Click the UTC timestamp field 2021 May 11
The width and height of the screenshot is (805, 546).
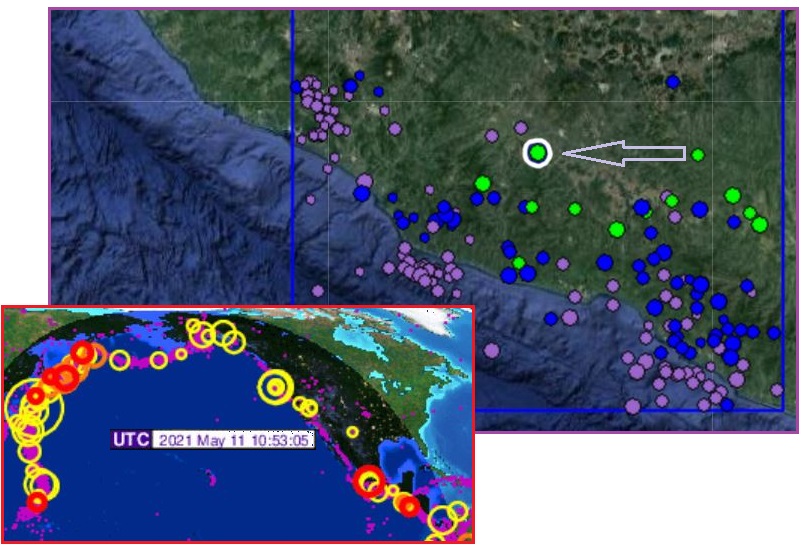(x=233, y=440)
